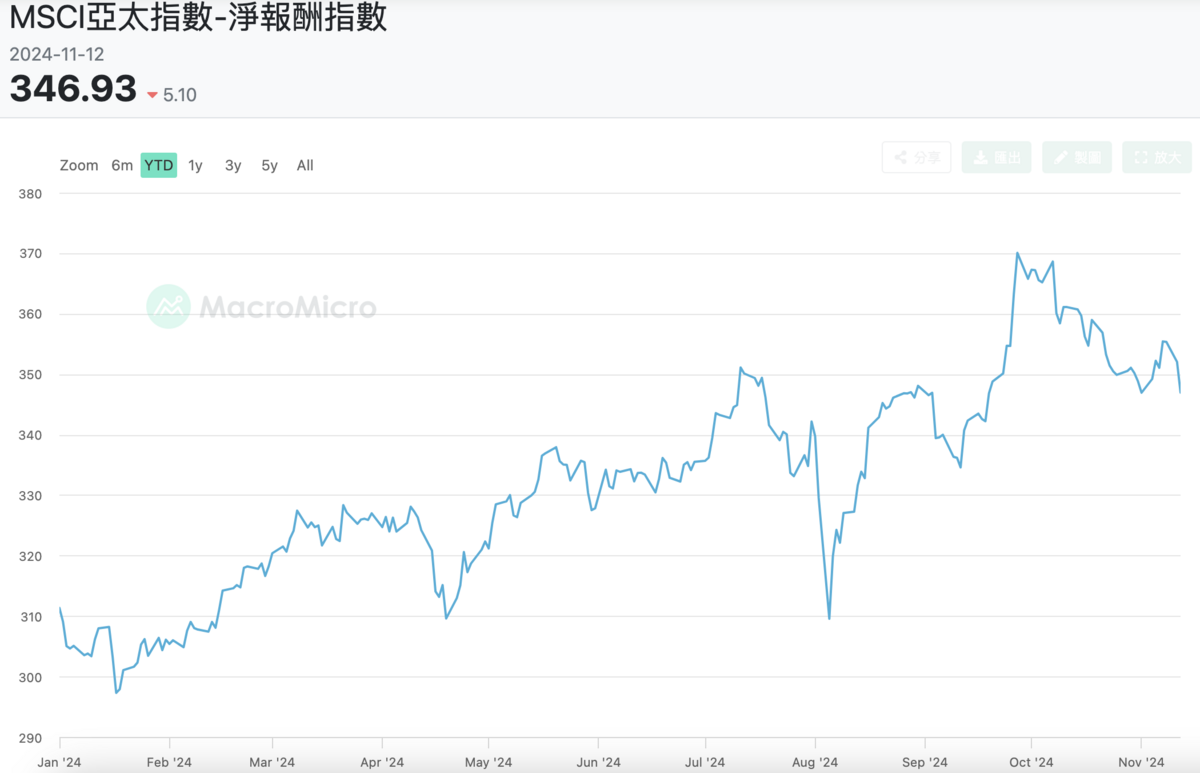Click the change value 5.10
Screen dimensions: 1200x773
[180, 95]
